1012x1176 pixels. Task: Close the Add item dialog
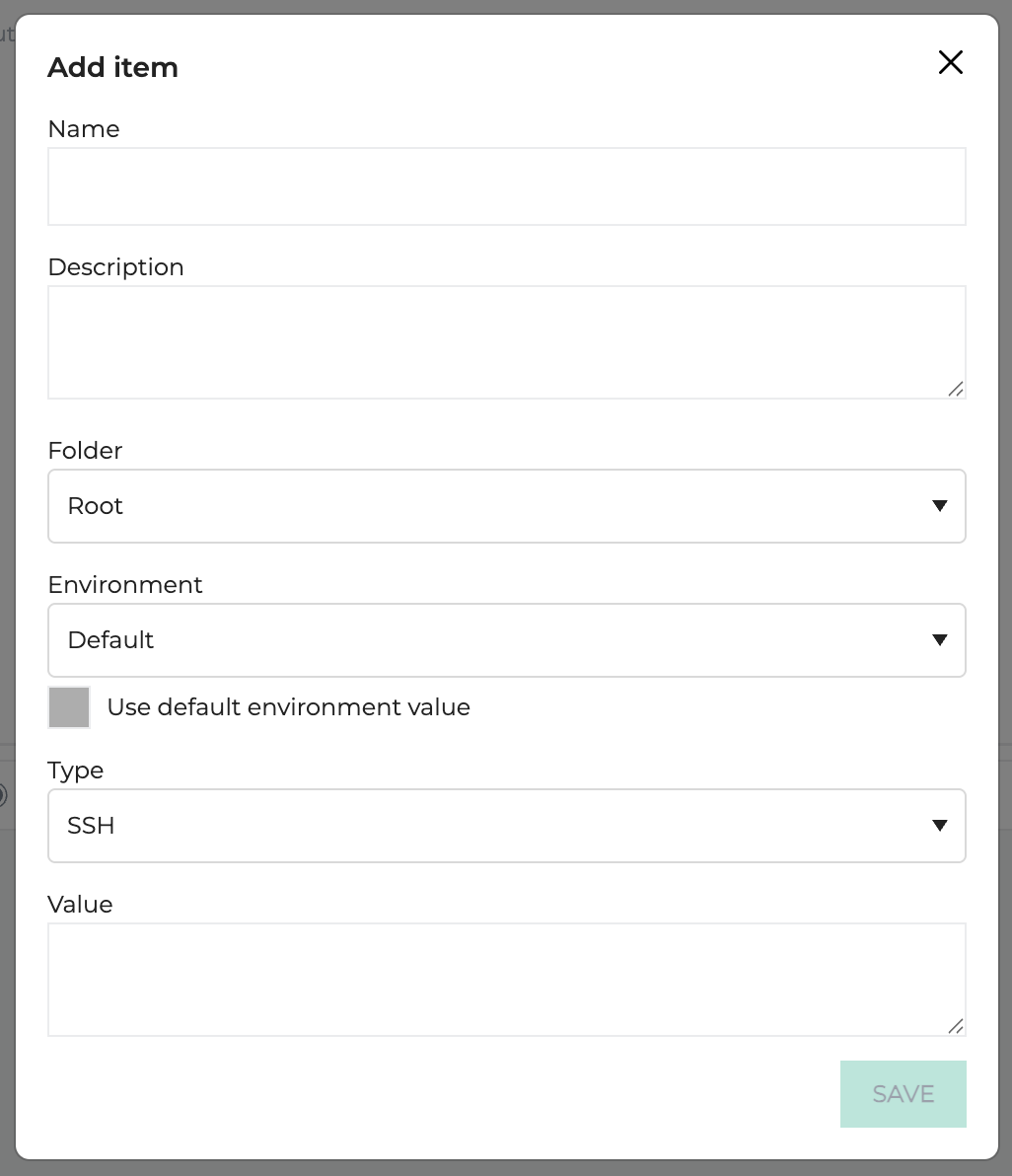(951, 63)
